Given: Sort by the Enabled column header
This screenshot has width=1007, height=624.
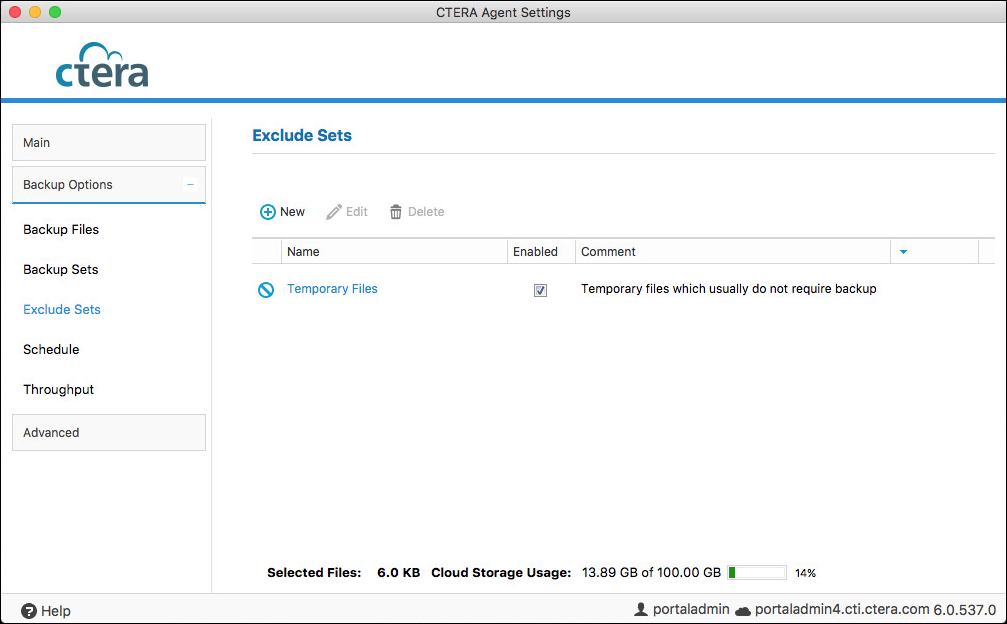Looking at the screenshot, I should click(x=541, y=252).
